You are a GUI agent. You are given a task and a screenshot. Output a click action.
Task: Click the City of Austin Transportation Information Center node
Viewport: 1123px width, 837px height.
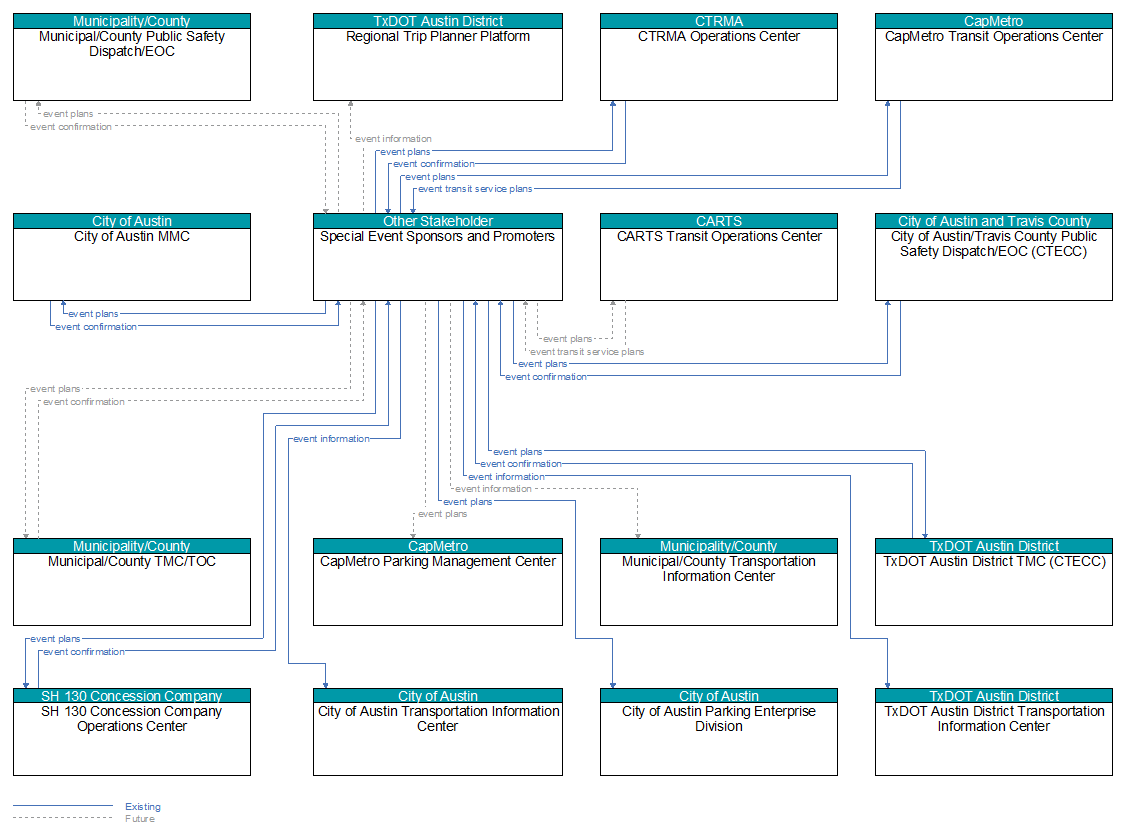pyautogui.click(x=438, y=732)
